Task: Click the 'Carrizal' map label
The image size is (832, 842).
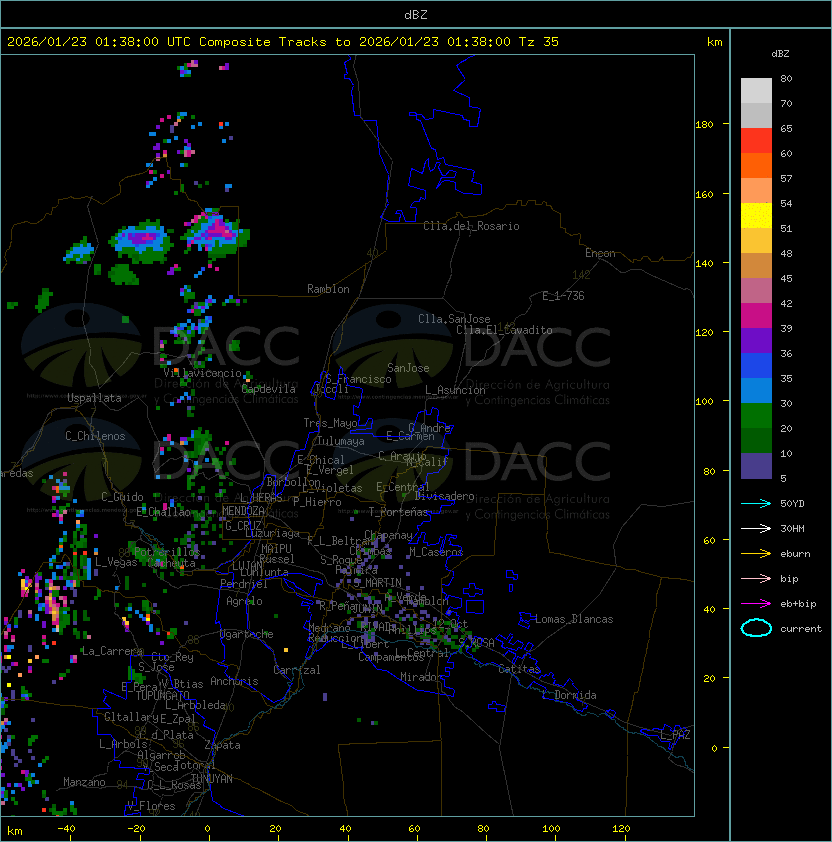Action: tap(296, 670)
